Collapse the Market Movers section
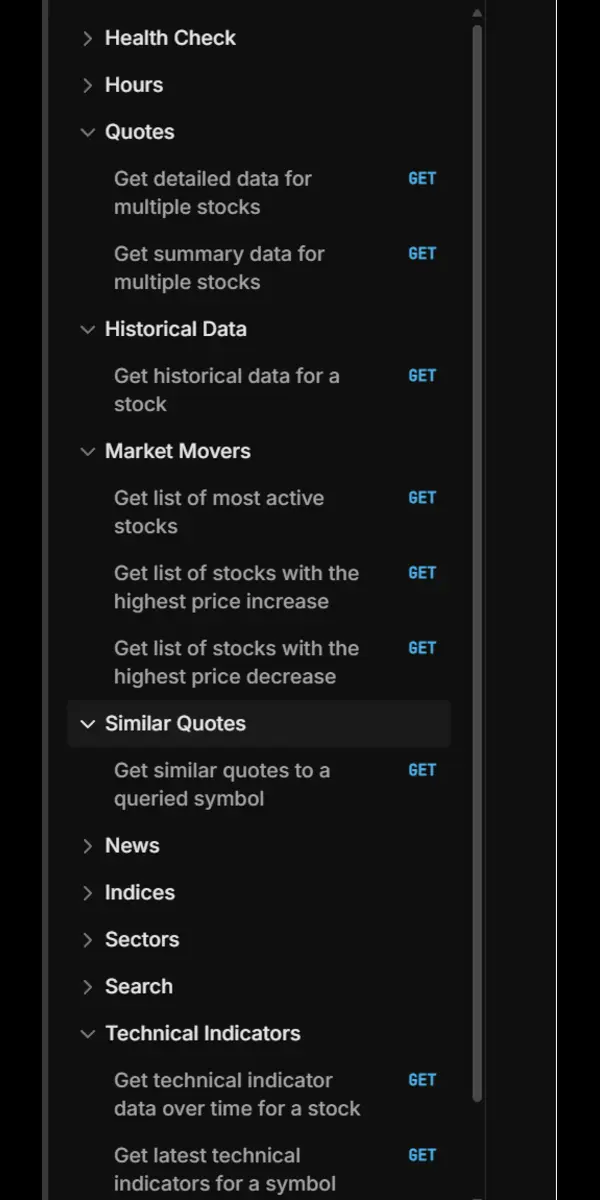Screen dimensions: 600x1200 coord(177,451)
